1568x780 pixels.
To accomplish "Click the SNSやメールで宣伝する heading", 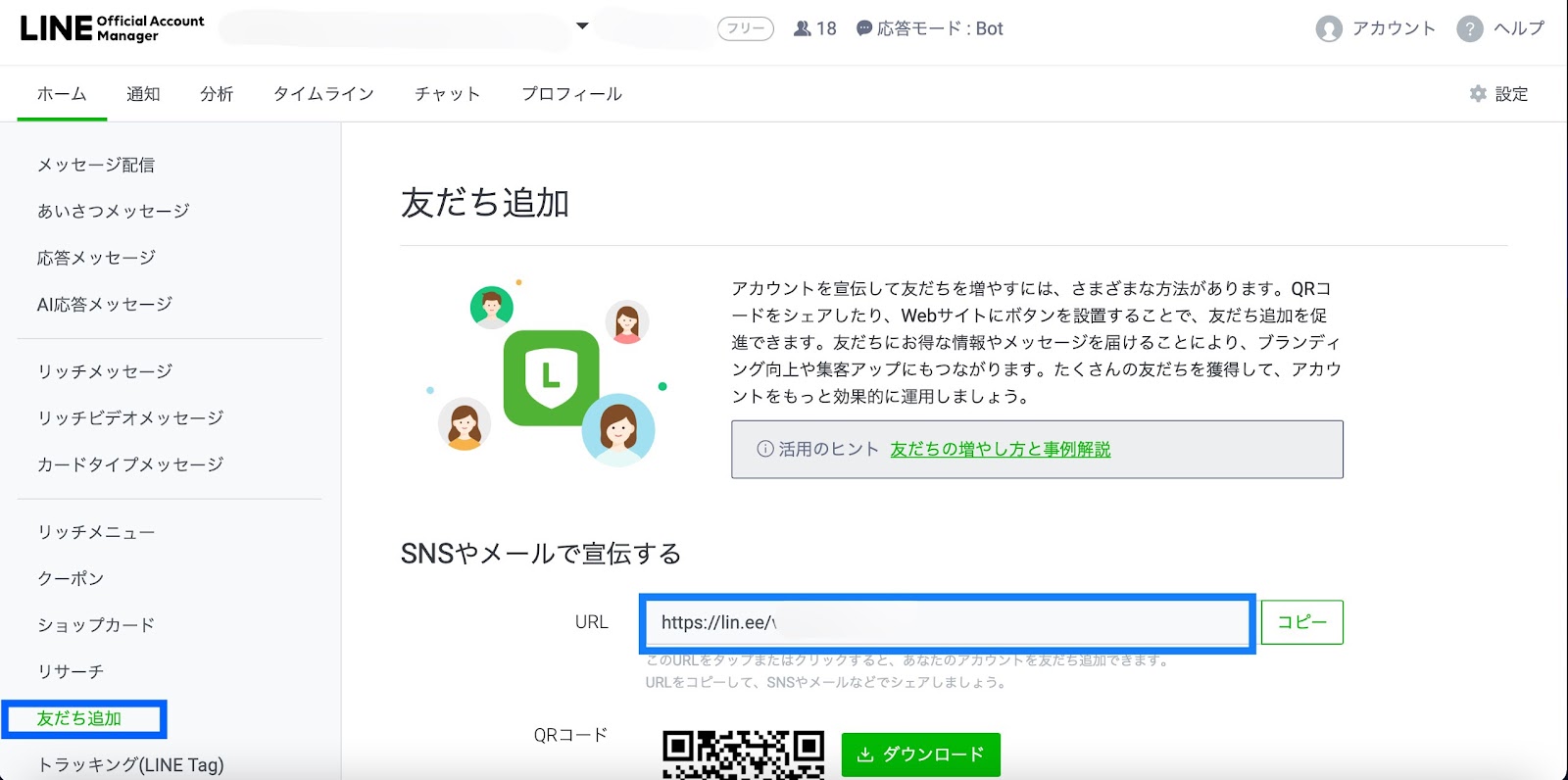I will [541, 554].
